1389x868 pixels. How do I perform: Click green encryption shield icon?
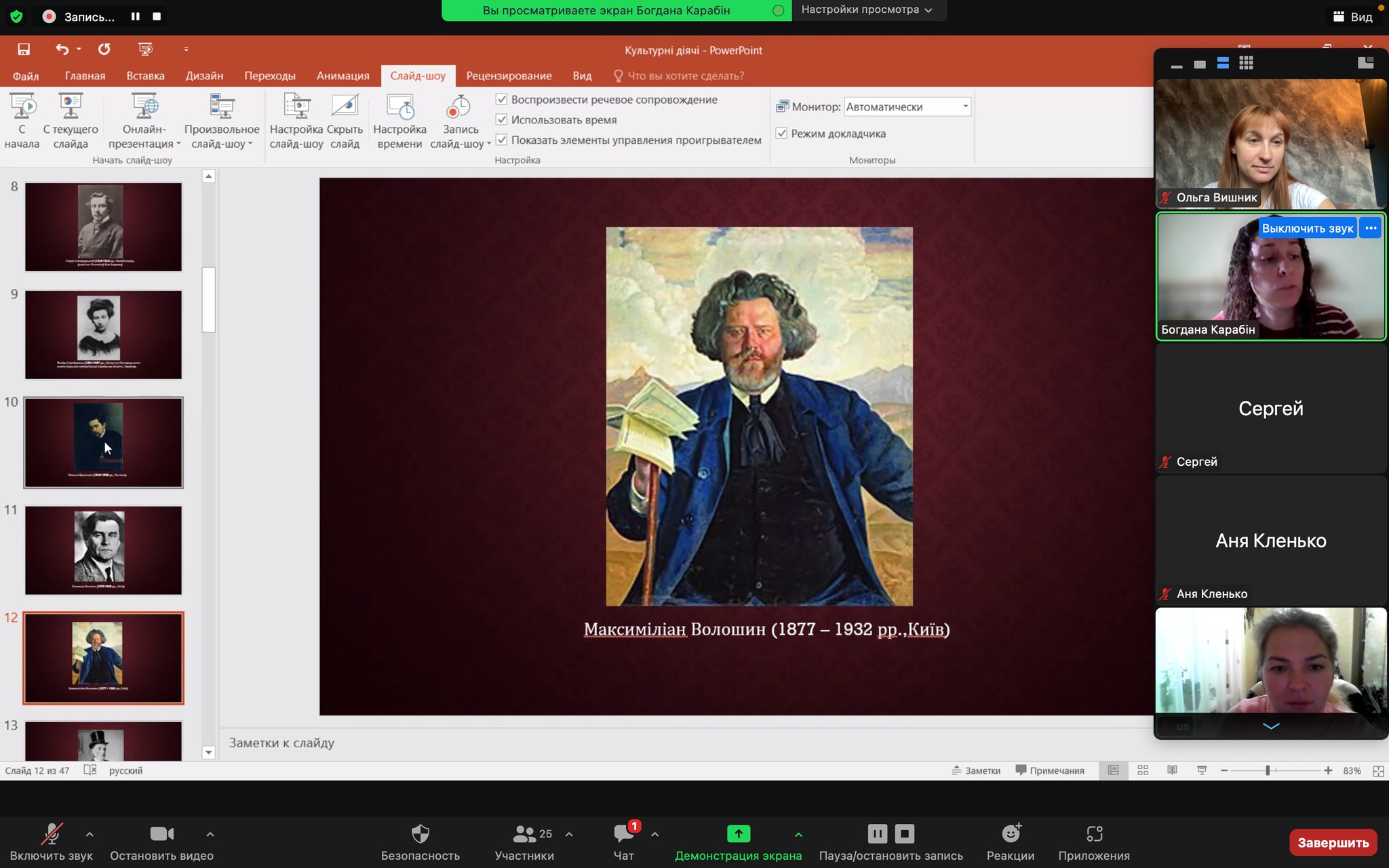click(16, 16)
